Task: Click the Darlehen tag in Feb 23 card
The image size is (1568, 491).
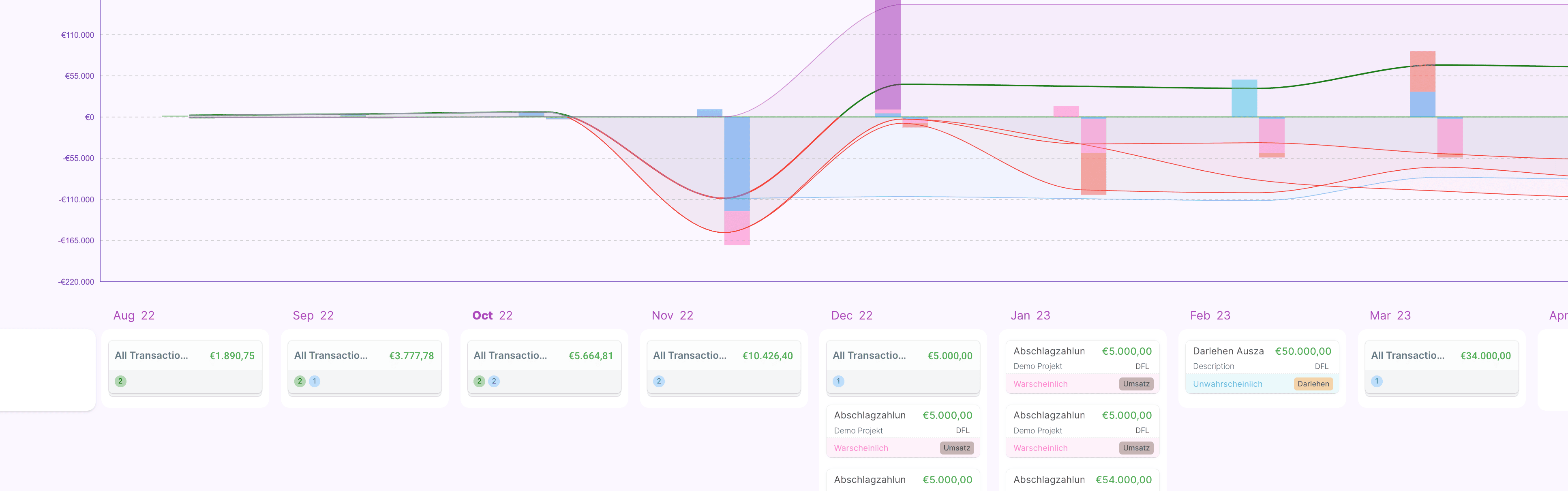Action: (1313, 384)
